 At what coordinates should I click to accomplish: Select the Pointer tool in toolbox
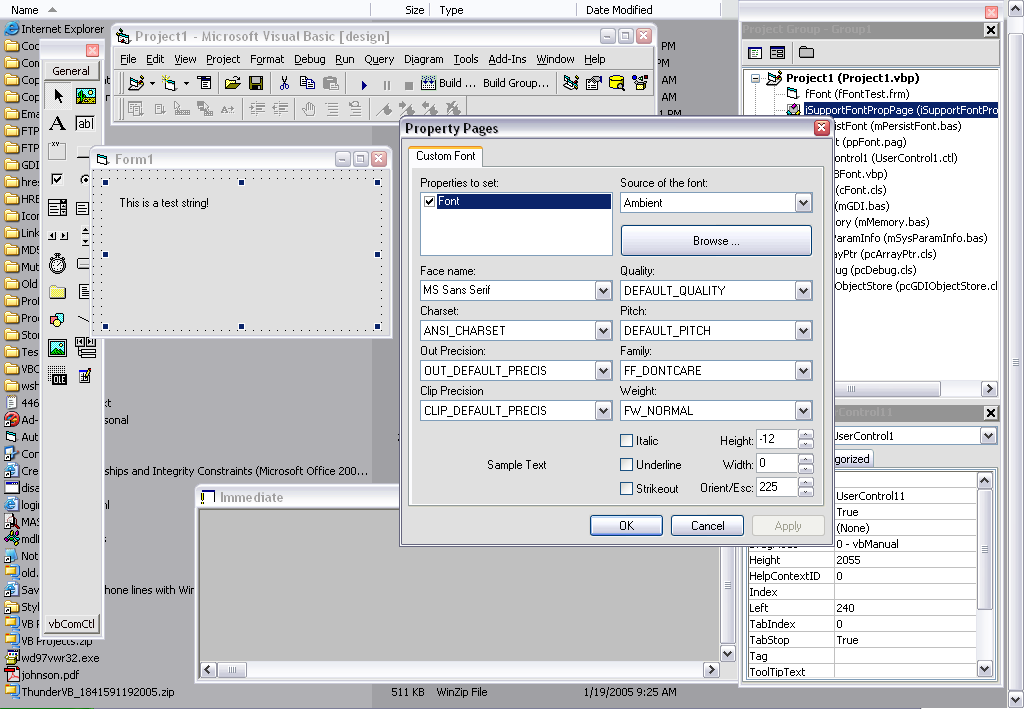pyautogui.click(x=58, y=96)
